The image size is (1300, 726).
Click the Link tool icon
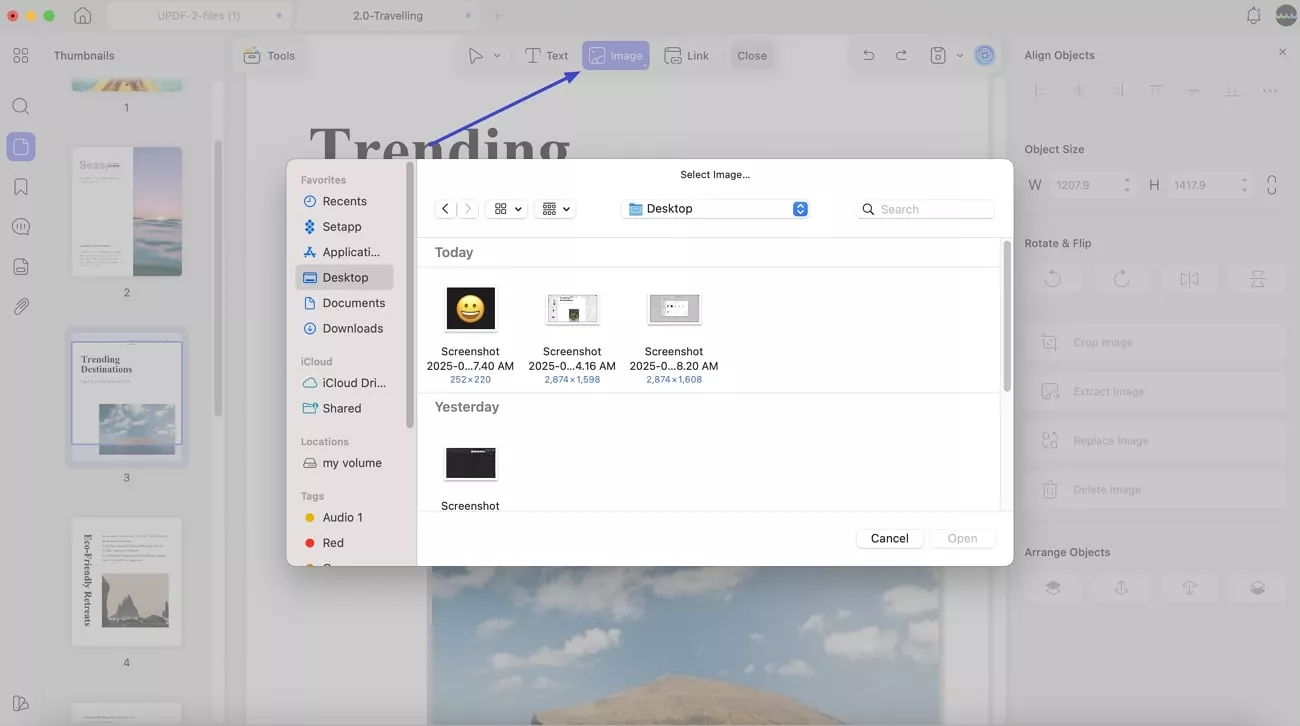pos(686,56)
